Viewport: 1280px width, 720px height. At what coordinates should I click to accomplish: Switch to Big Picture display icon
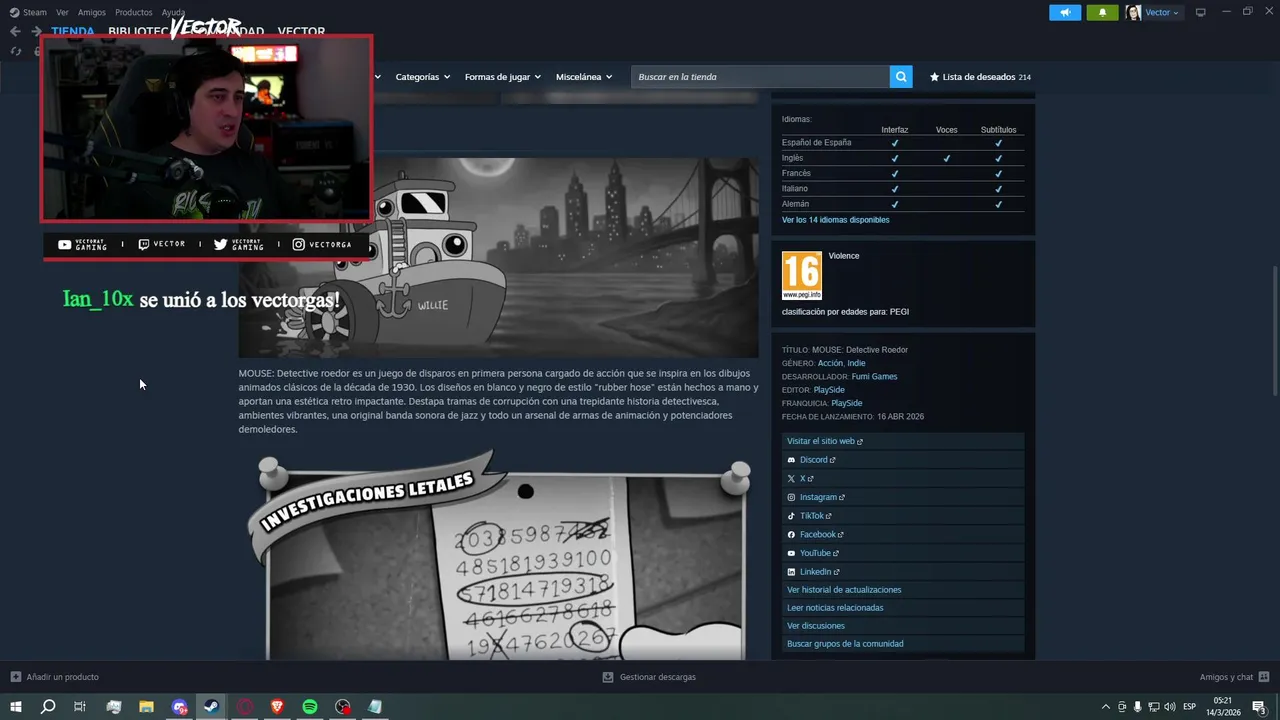pos(1200,12)
